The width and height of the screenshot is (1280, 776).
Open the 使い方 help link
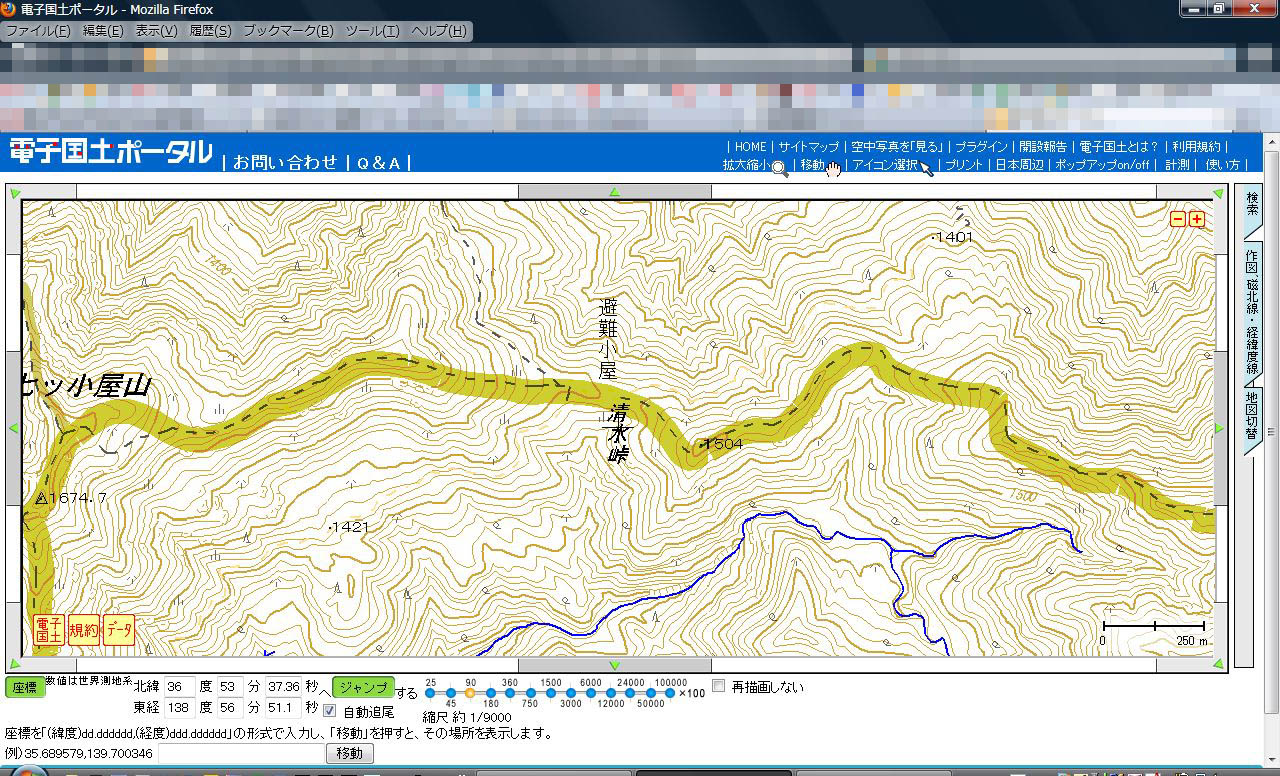[1222, 165]
